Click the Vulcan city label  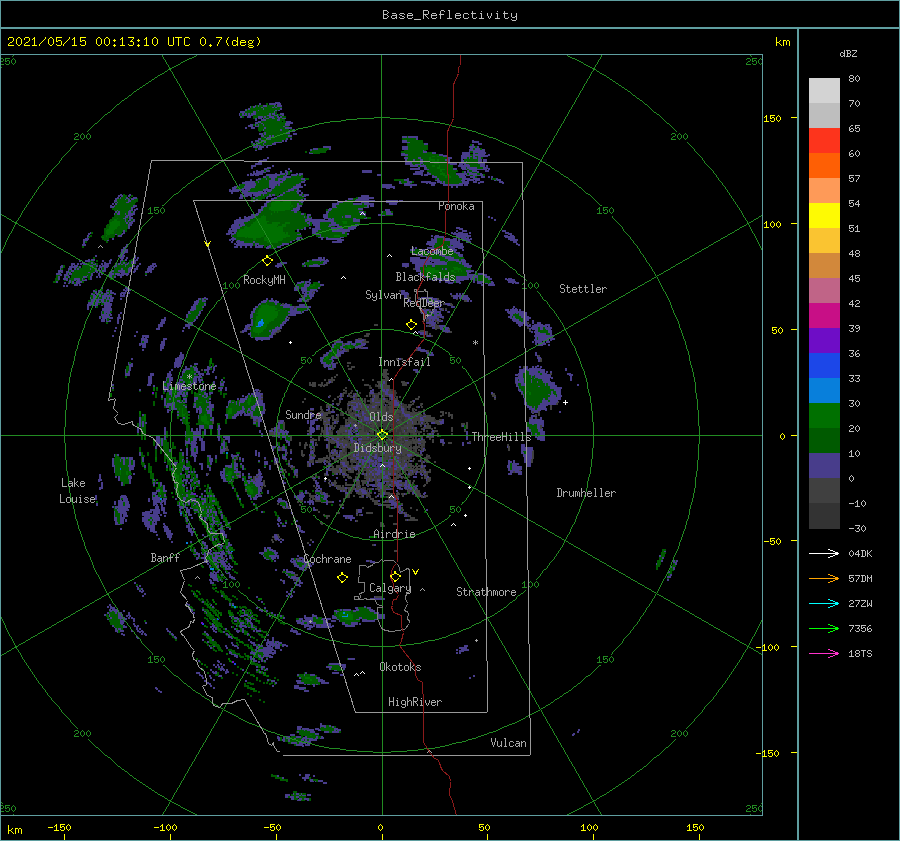pyautogui.click(x=509, y=743)
